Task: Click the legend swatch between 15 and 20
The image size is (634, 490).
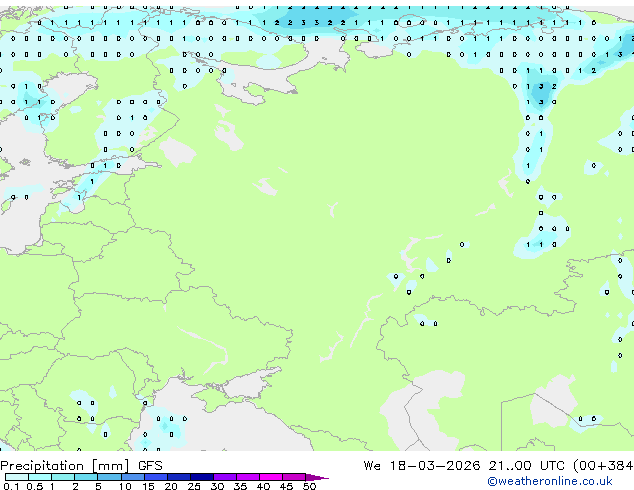Action: point(155,477)
